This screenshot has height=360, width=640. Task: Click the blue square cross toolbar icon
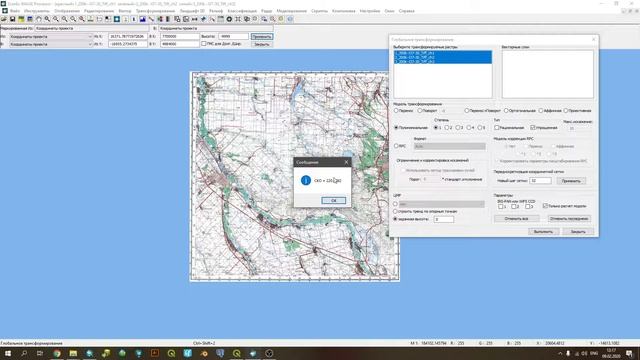coord(117,19)
